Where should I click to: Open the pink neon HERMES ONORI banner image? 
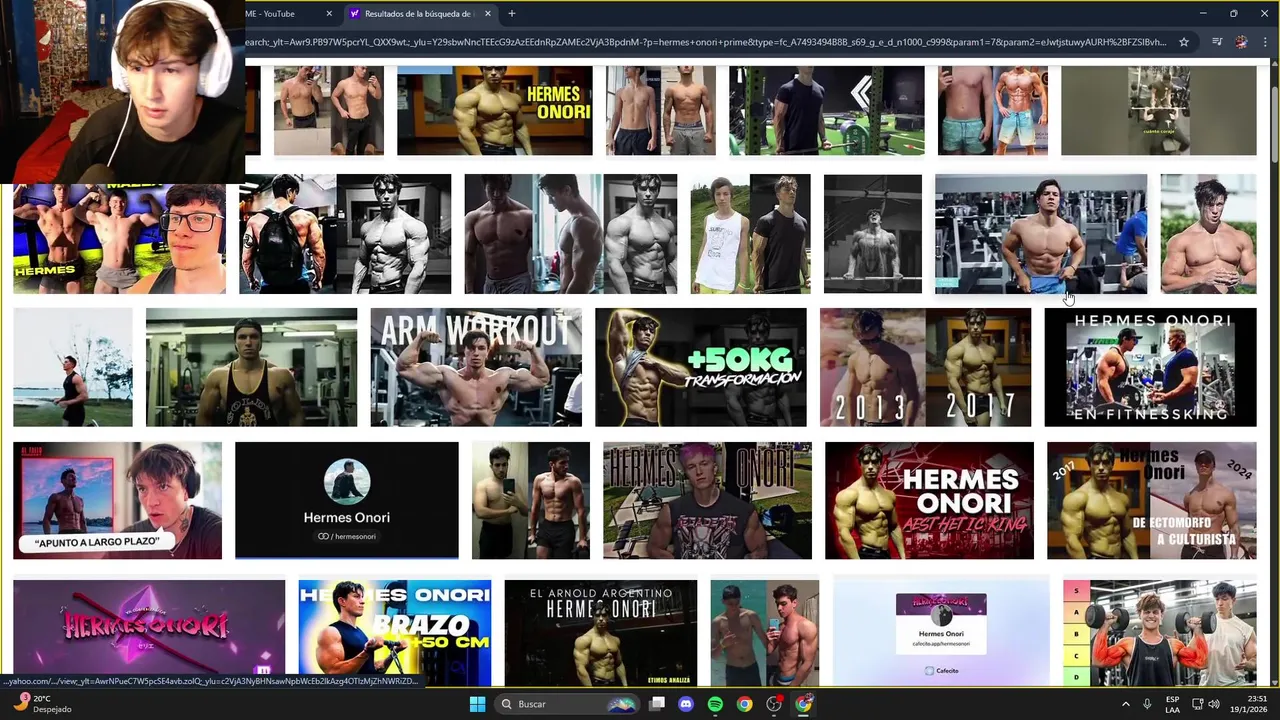coord(149,632)
